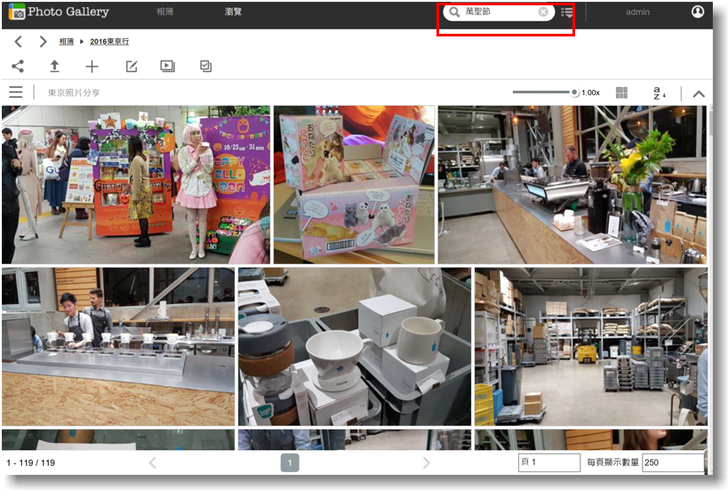Open the 2016東京行 breadcrumb link
This screenshot has width=728, height=490.
coord(109,42)
